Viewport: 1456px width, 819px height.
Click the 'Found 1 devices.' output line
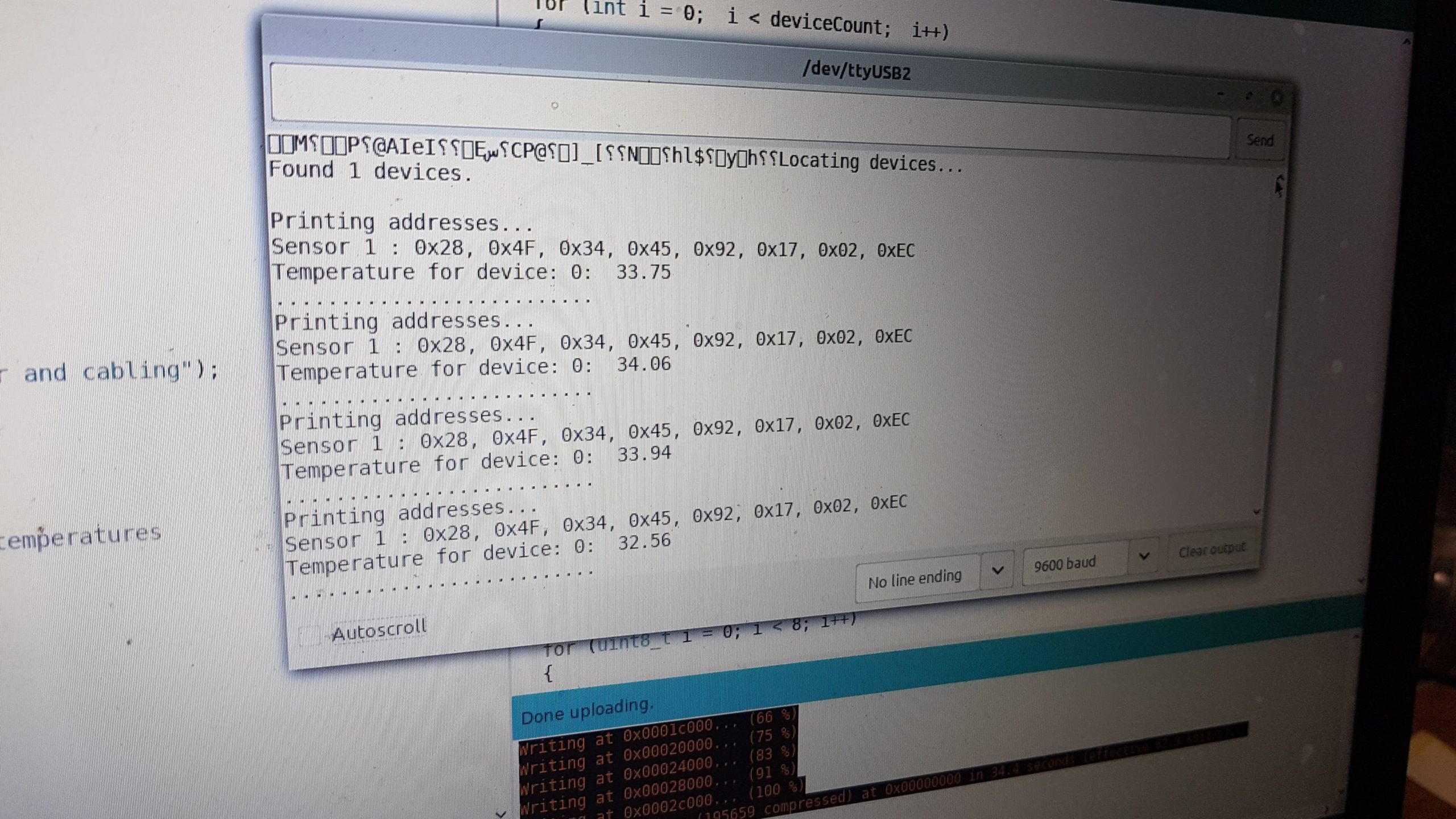pyautogui.click(x=370, y=171)
